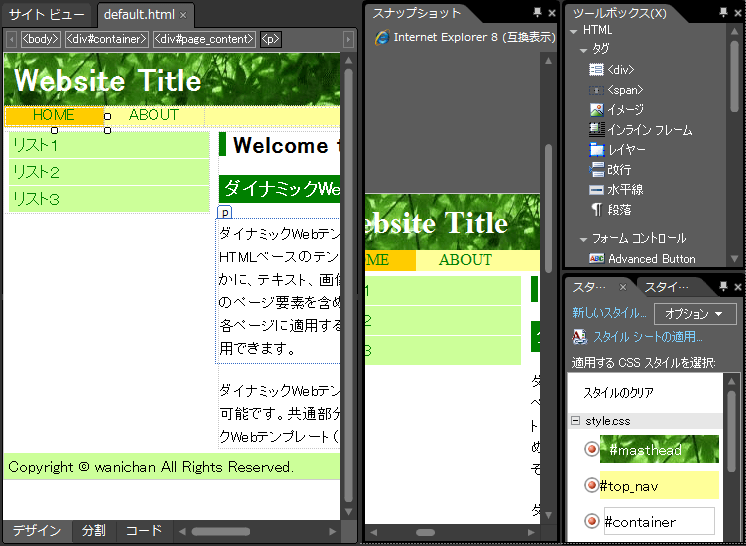746x546 pixels.
Task: Click the Internet Explorer 8 snapshot icon
Action: point(382,38)
